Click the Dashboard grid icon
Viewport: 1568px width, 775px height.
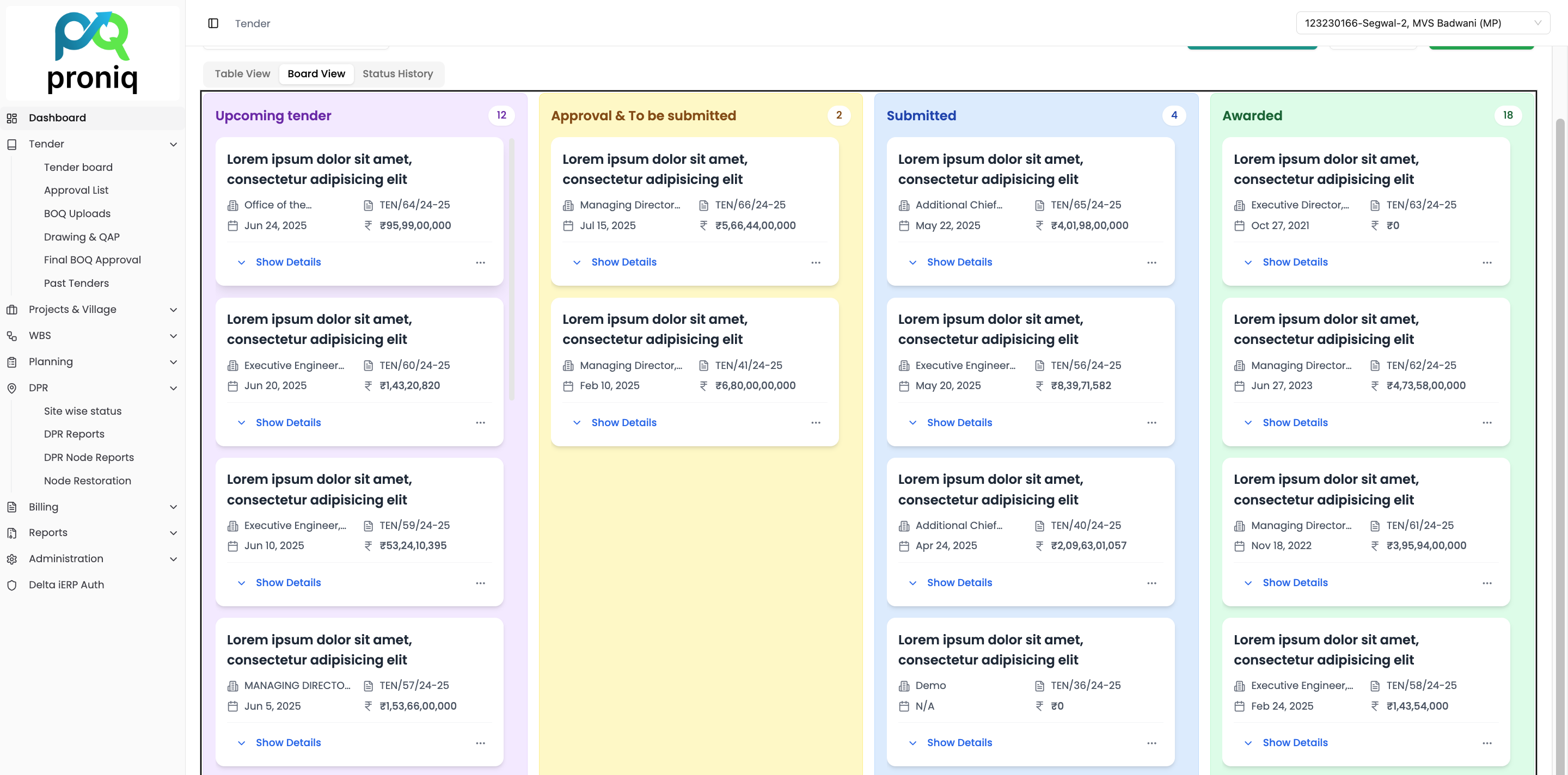click(11, 118)
